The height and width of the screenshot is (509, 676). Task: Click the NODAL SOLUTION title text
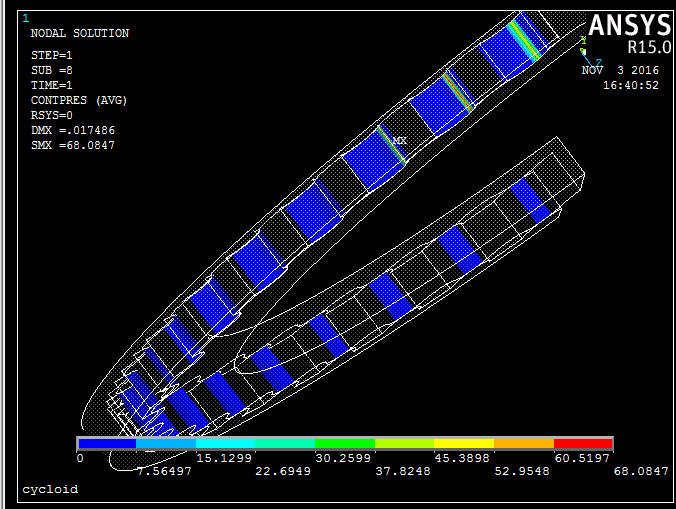point(80,33)
